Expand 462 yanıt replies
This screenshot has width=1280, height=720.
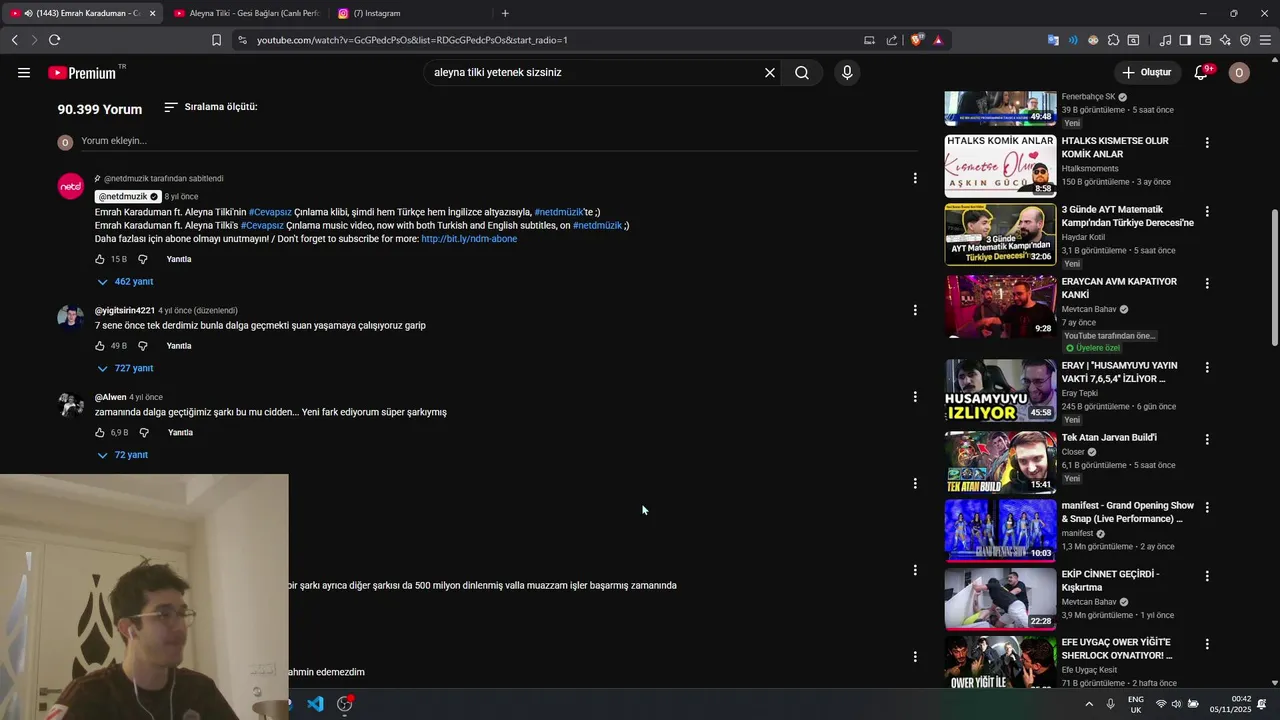click(125, 282)
